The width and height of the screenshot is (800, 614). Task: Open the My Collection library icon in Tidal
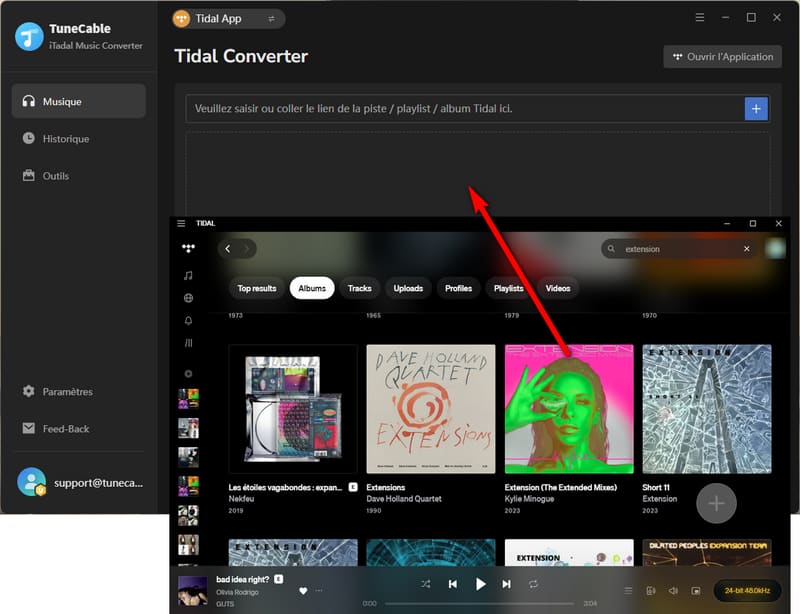tap(188, 343)
